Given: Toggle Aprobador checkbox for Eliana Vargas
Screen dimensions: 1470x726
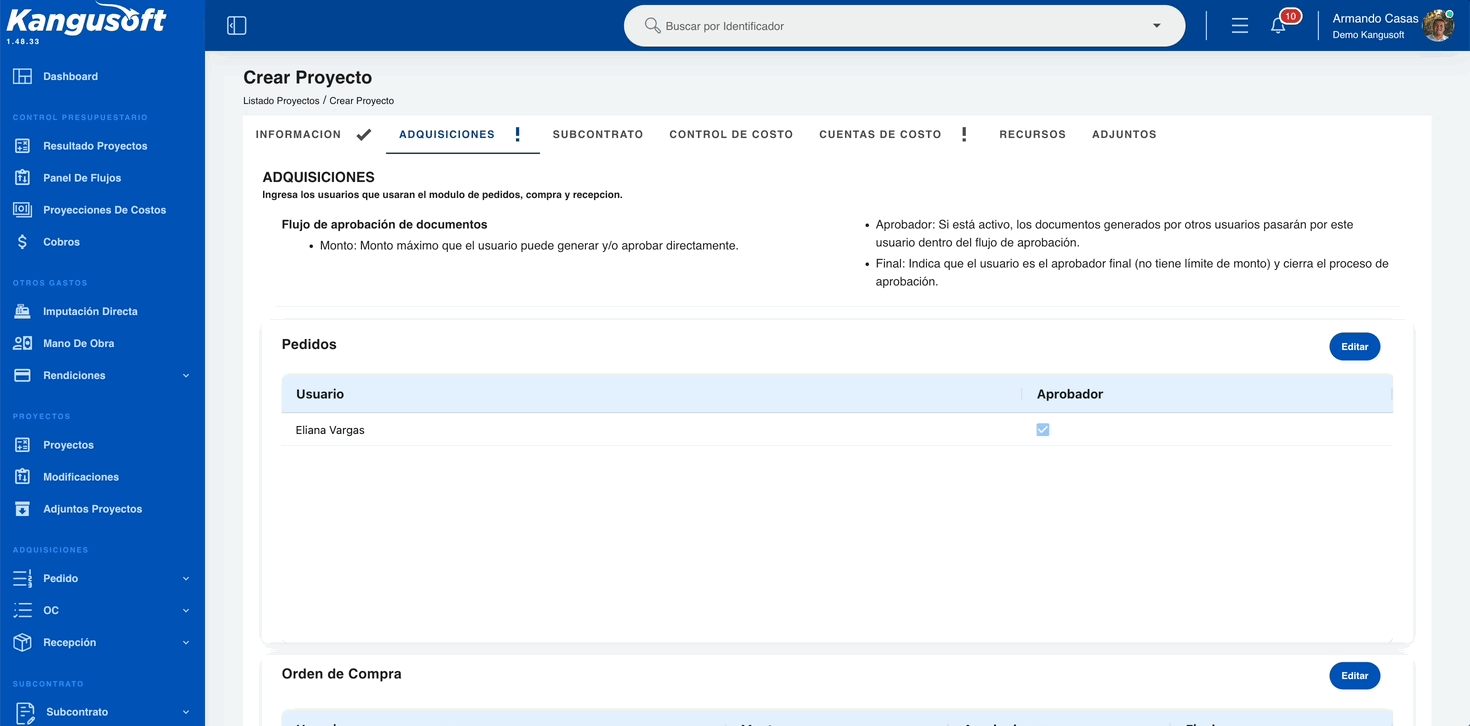Looking at the screenshot, I should pos(1043,430).
